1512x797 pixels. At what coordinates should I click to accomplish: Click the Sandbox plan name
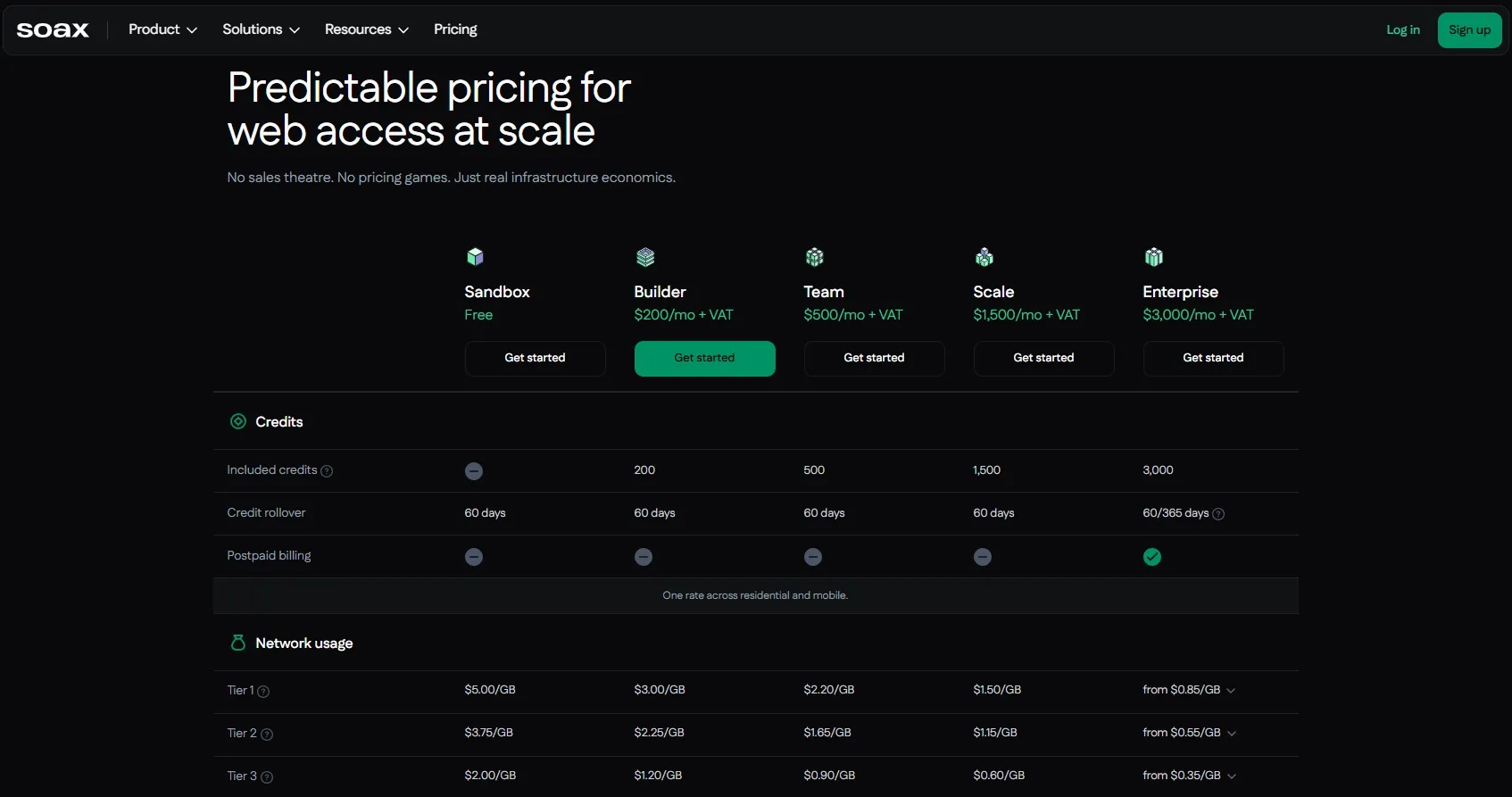pos(497,292)
